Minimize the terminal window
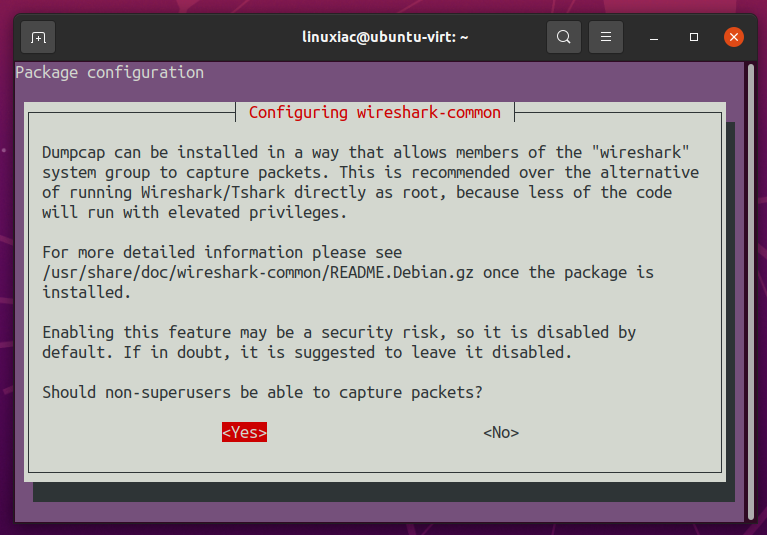Viewport: 767px width, 535px height. [654, 37]
